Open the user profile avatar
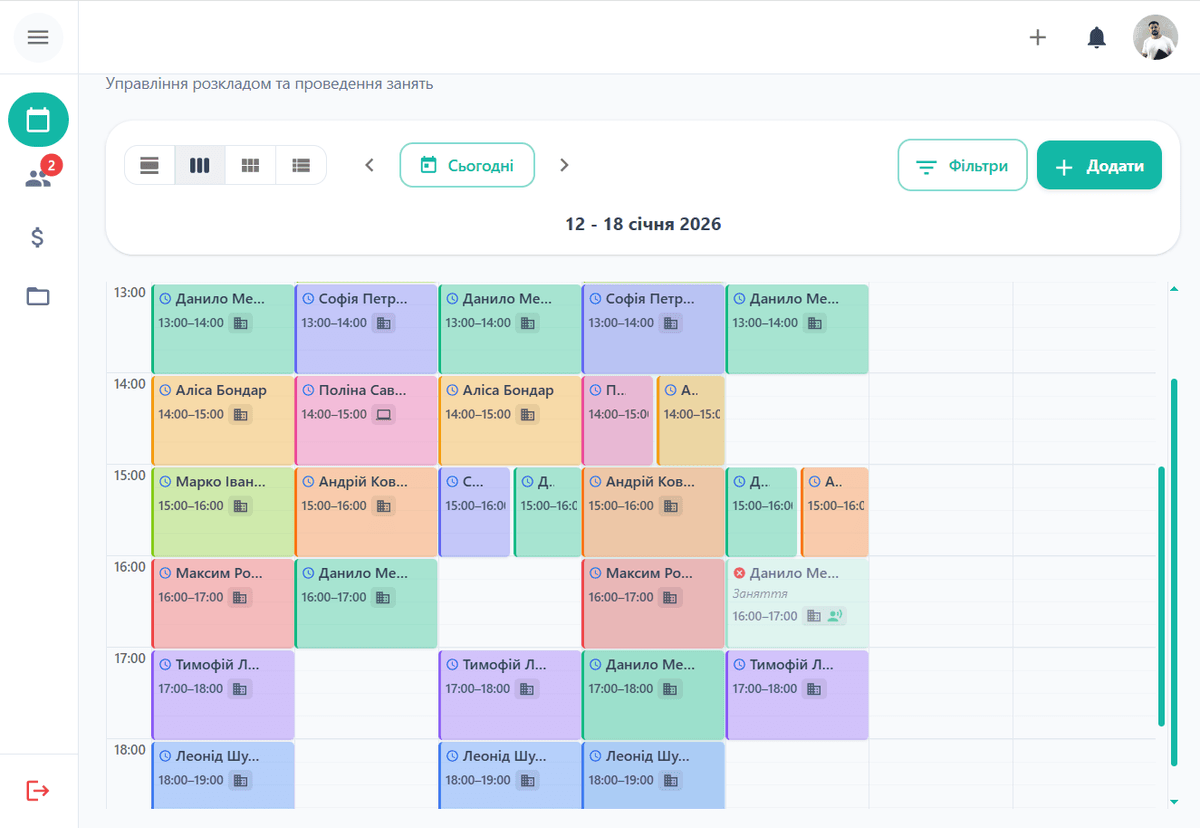The width and height of the screenshot is (1200, 828). coord(1155,38)
